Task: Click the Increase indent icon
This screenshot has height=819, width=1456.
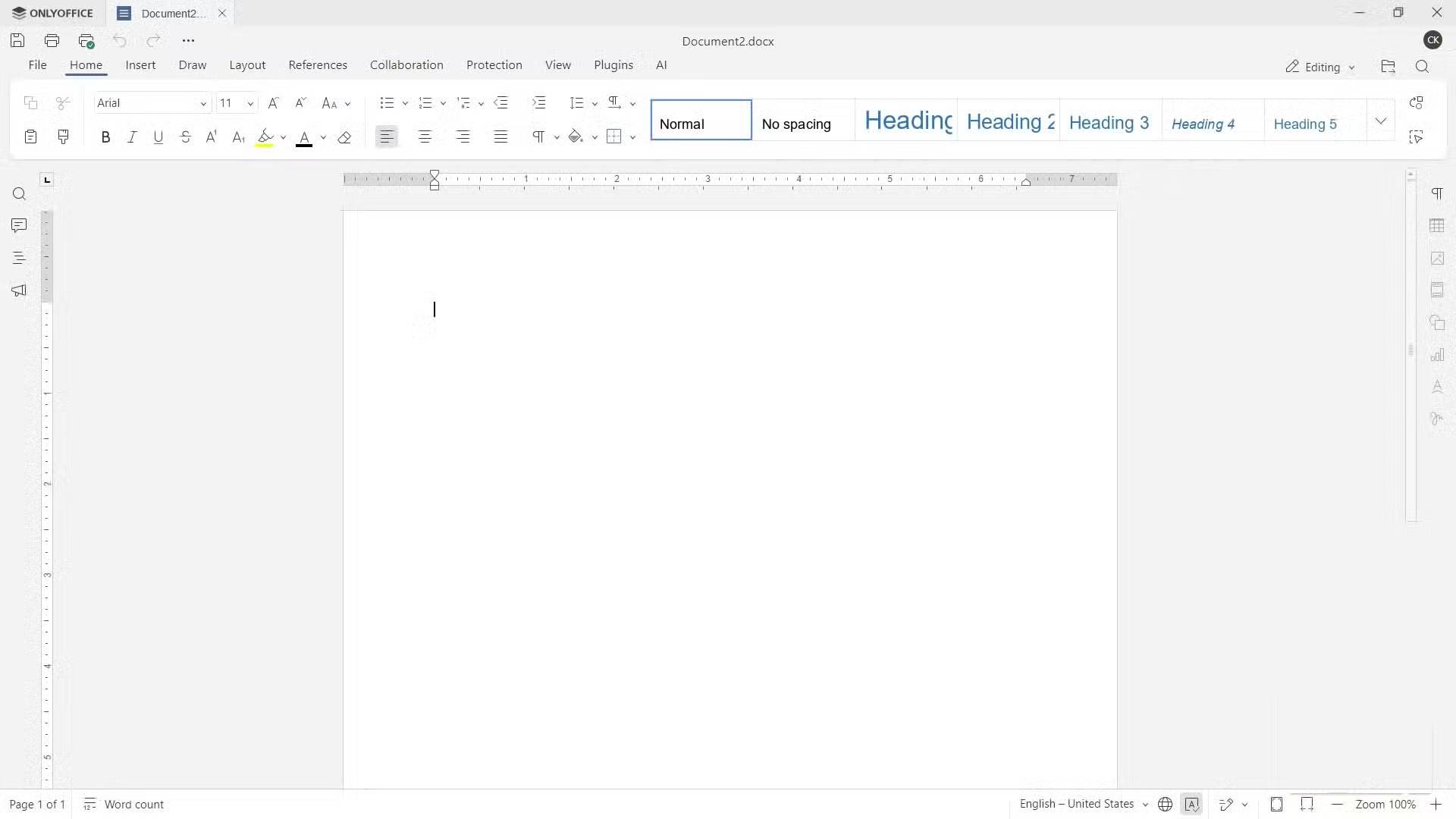Action: point(538,103)
